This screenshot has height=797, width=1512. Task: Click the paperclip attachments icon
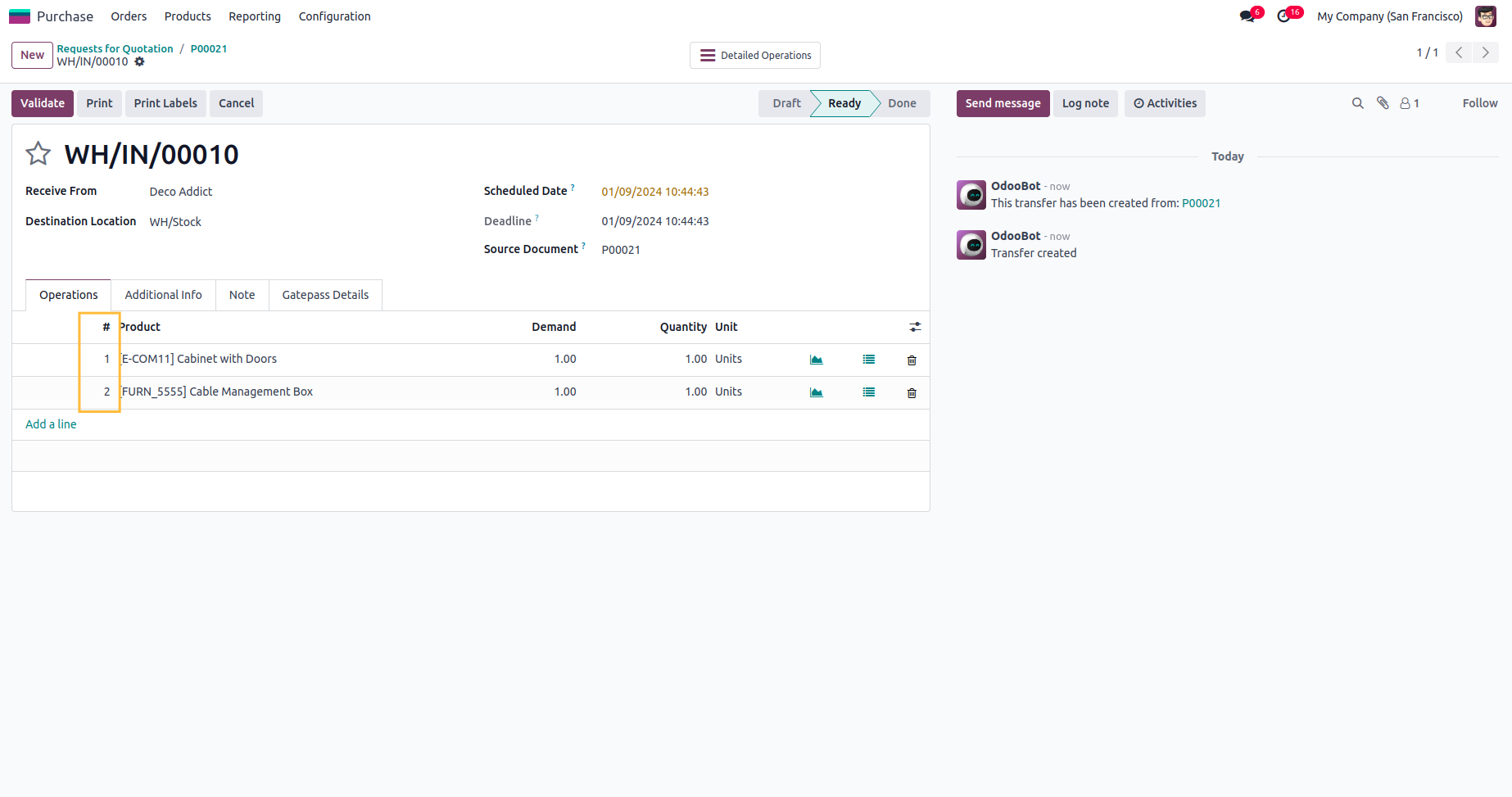tap(1383, 103)
